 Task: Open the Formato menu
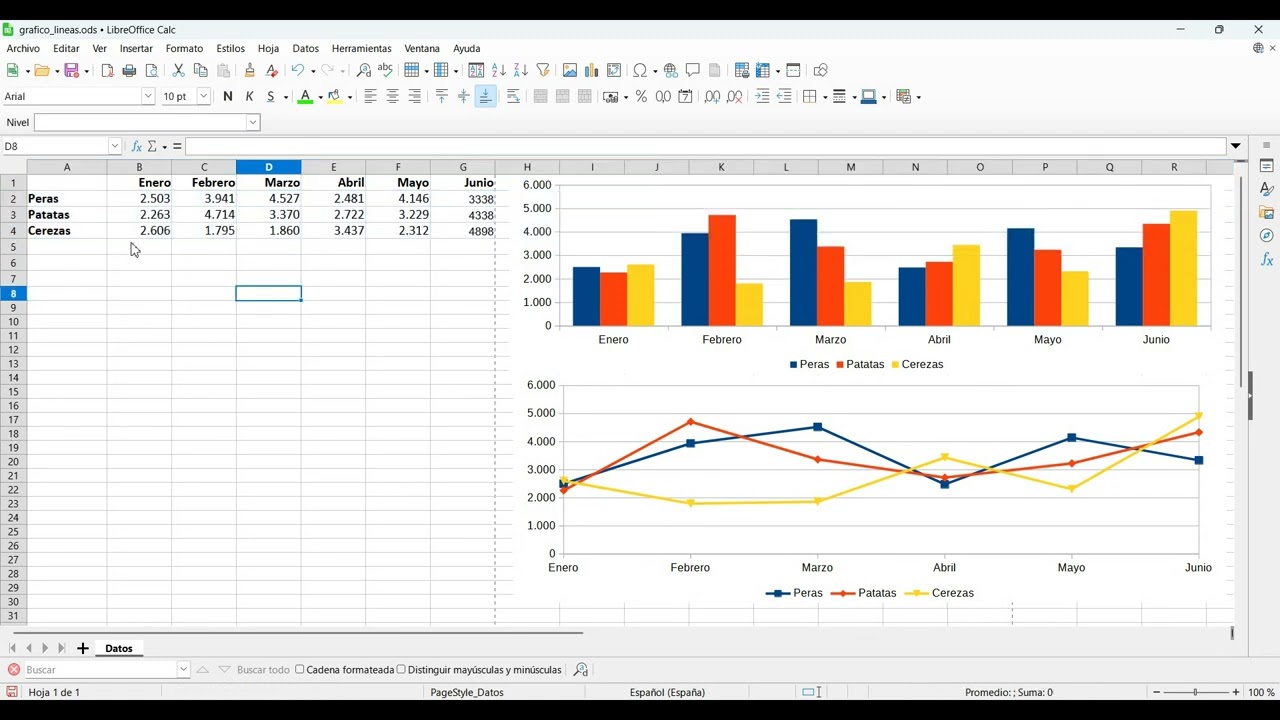click(184, 48)
